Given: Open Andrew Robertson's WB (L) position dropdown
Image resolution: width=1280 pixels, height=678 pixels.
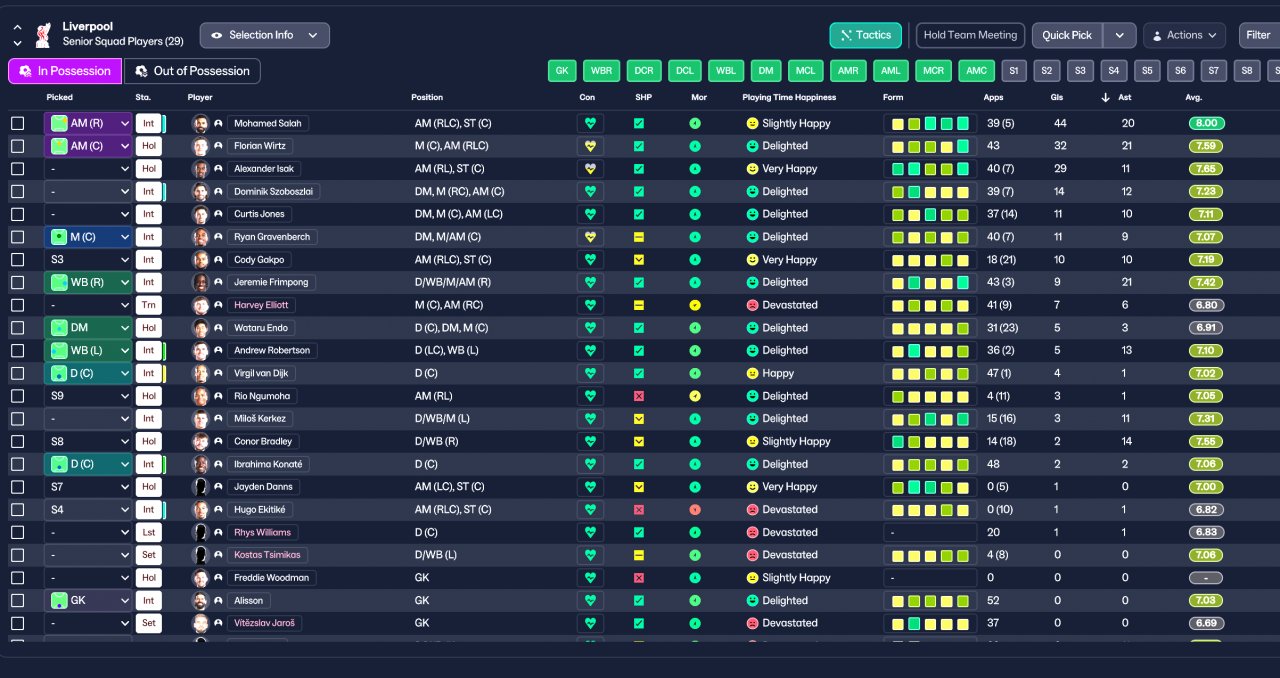Looking at the screenshot, I should point(88,351).
